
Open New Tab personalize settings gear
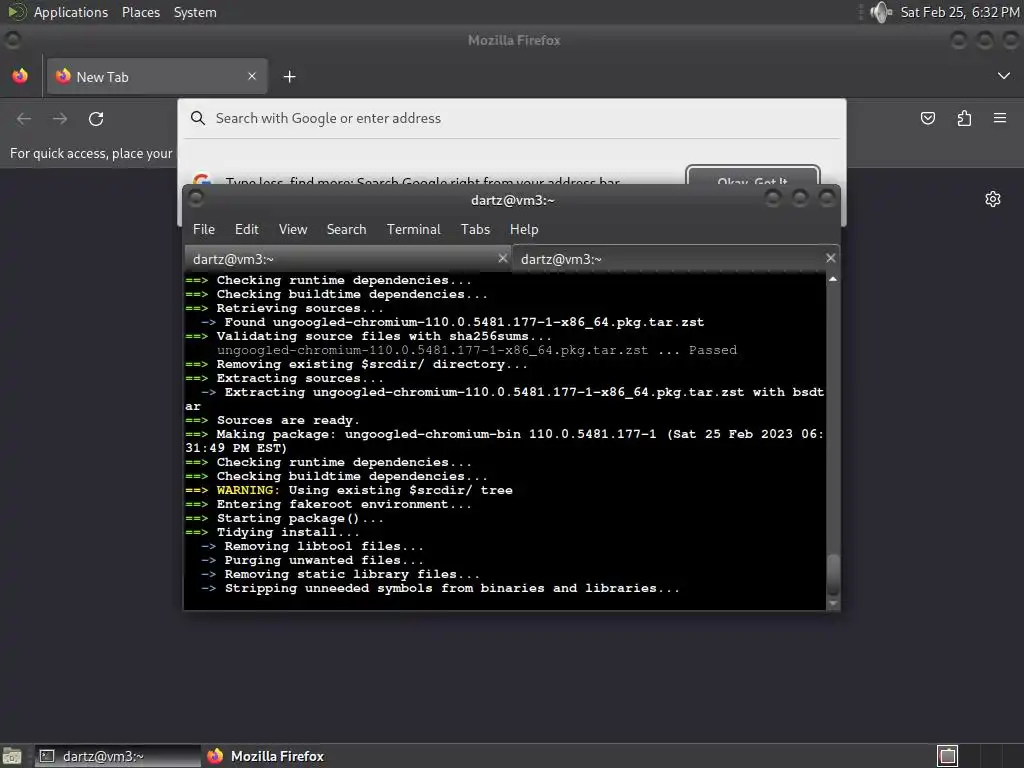[993, 199]
